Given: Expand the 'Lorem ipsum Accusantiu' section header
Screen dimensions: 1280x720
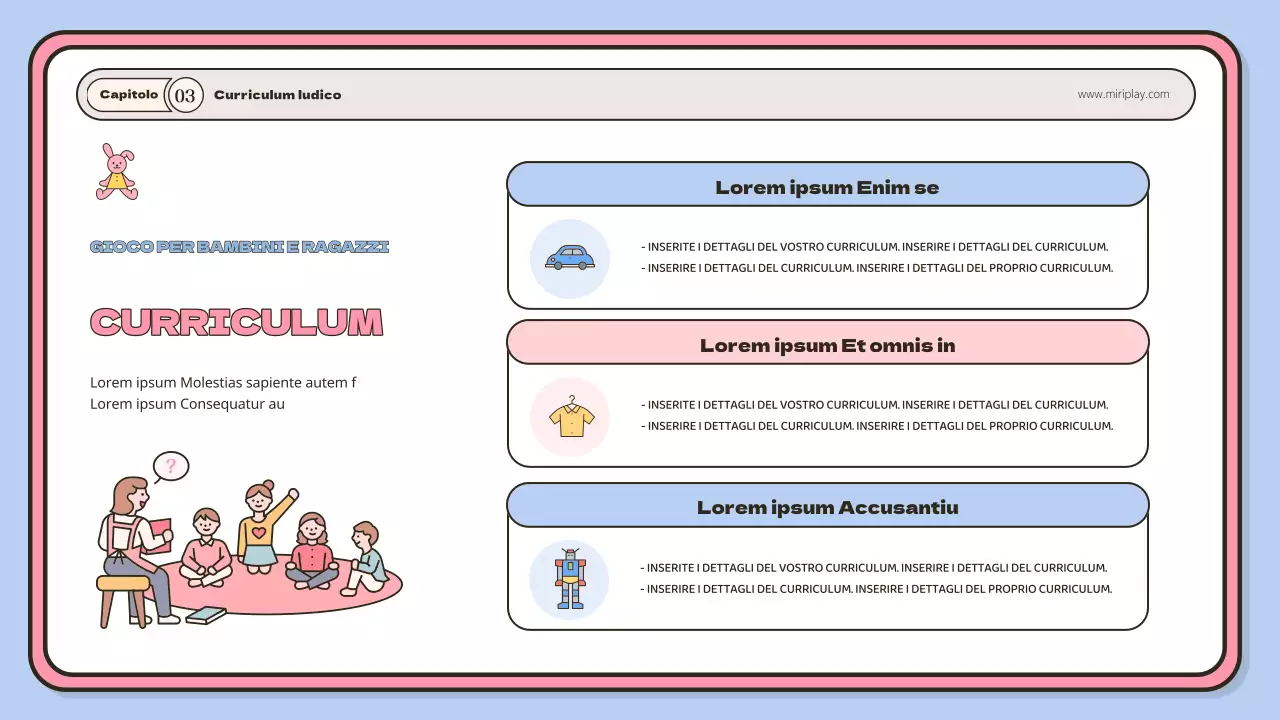Looking at the screenshot, I should [827, 507].
